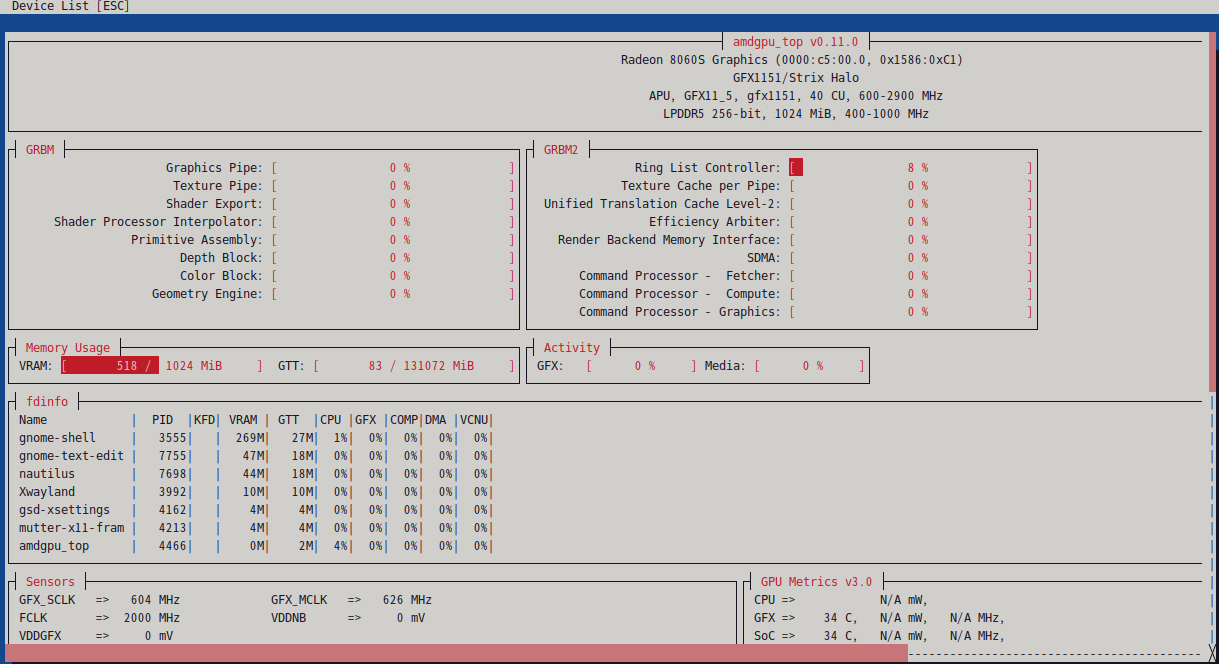Image resolution: width=1219 pixels, height=664 pixels.
Task: Click the GFX_MCLK 626 MHz reading
Action: [x=351, y=600]
